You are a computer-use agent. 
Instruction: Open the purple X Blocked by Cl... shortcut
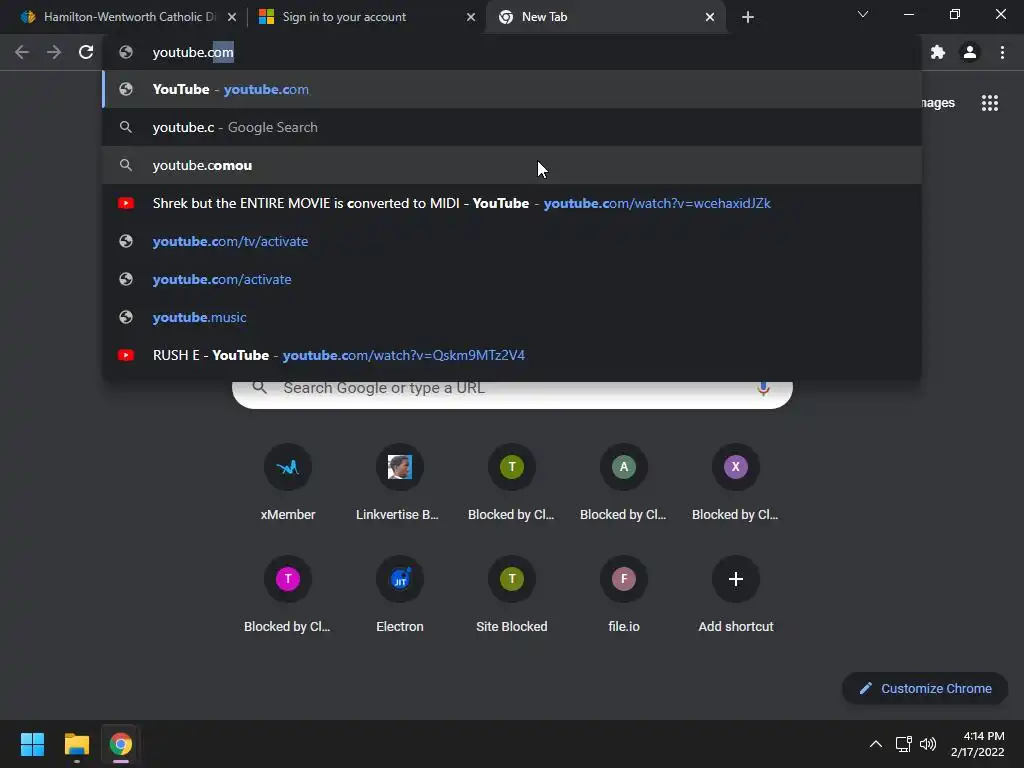(x=736, y=483)
